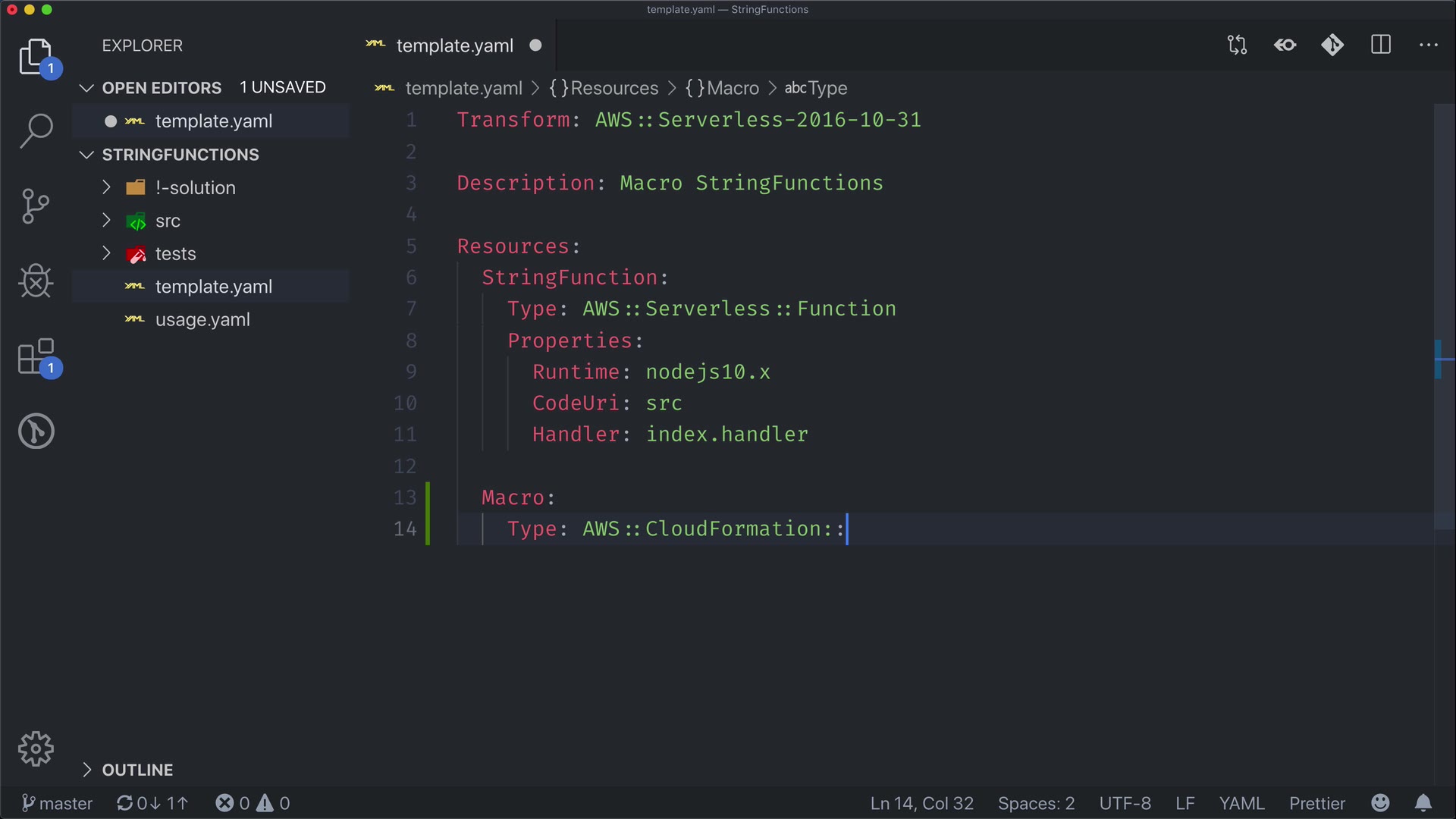Click the Split Editor Right icon
1456x819 pixels.
pos(1380,45)
